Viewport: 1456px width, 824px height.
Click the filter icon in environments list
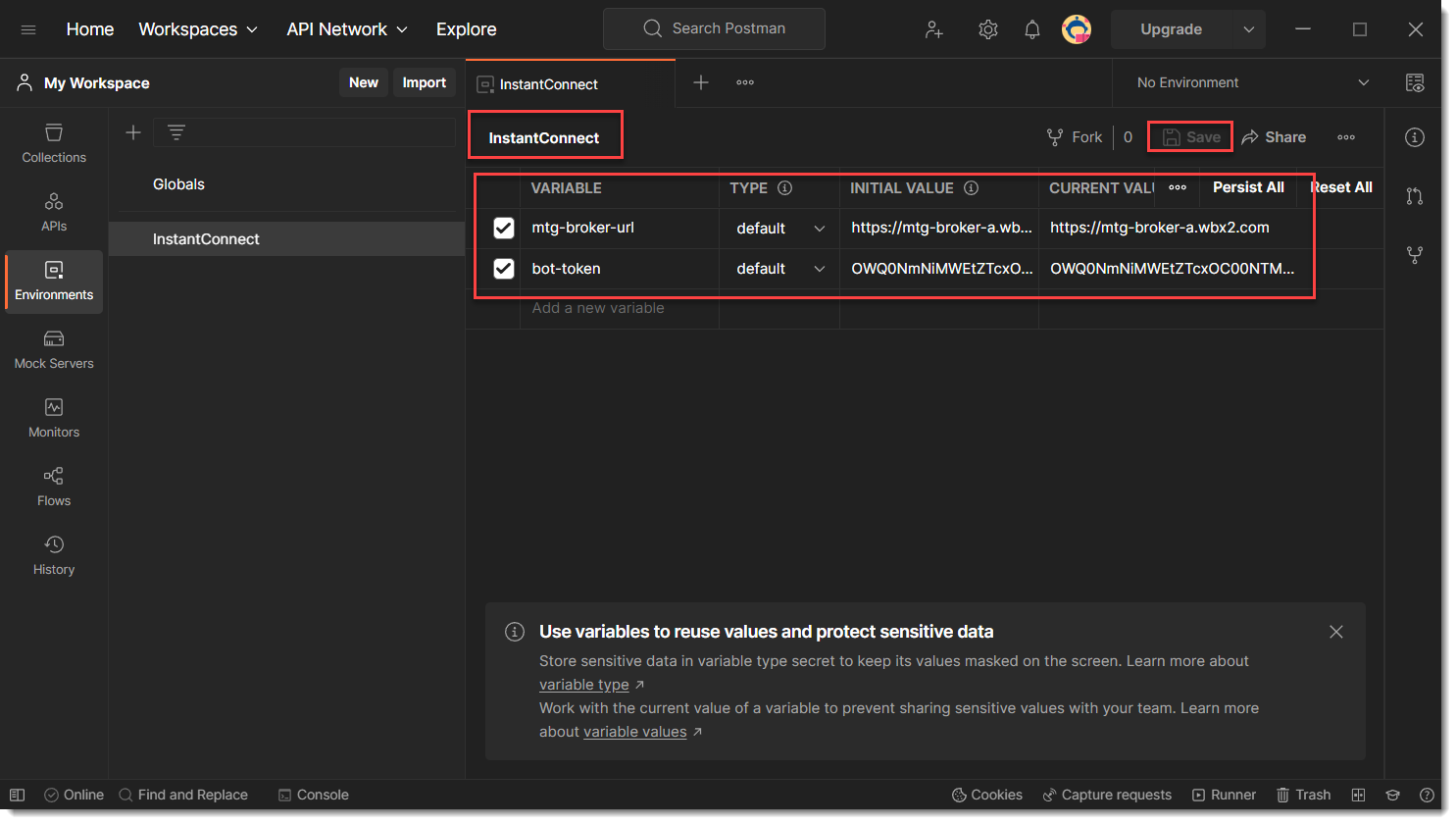click(176, 132)
